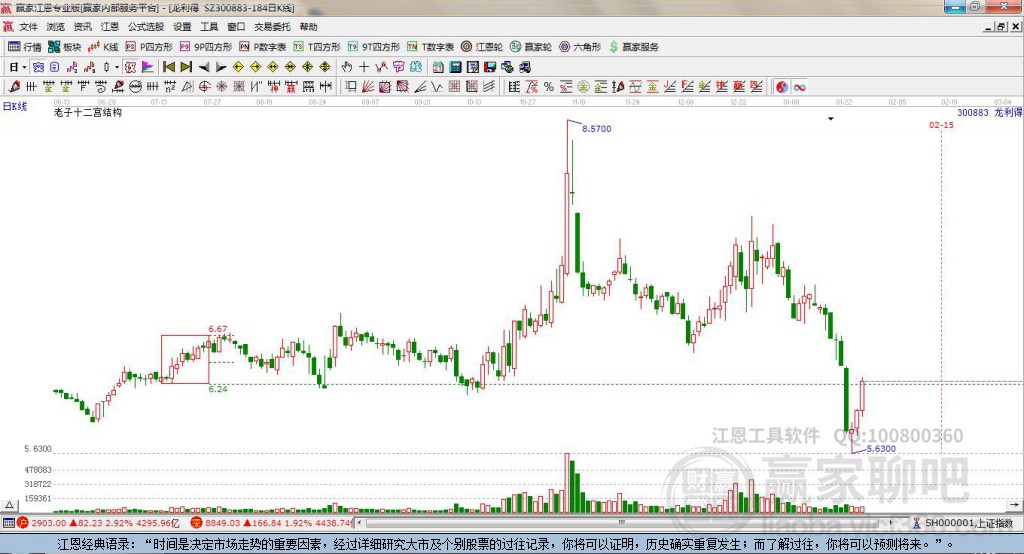Click the 老子十二宫结构 indicator label
Screen dimensions: 1024x554
[88, 112]
